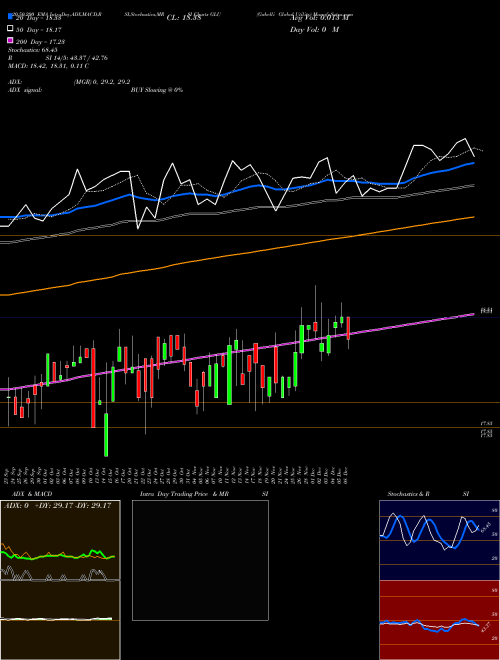Image resolution: width=500 pixels, height=660 pixels.
Task: Open the empty Intra Day Trading Price panel
Action: 200,560
